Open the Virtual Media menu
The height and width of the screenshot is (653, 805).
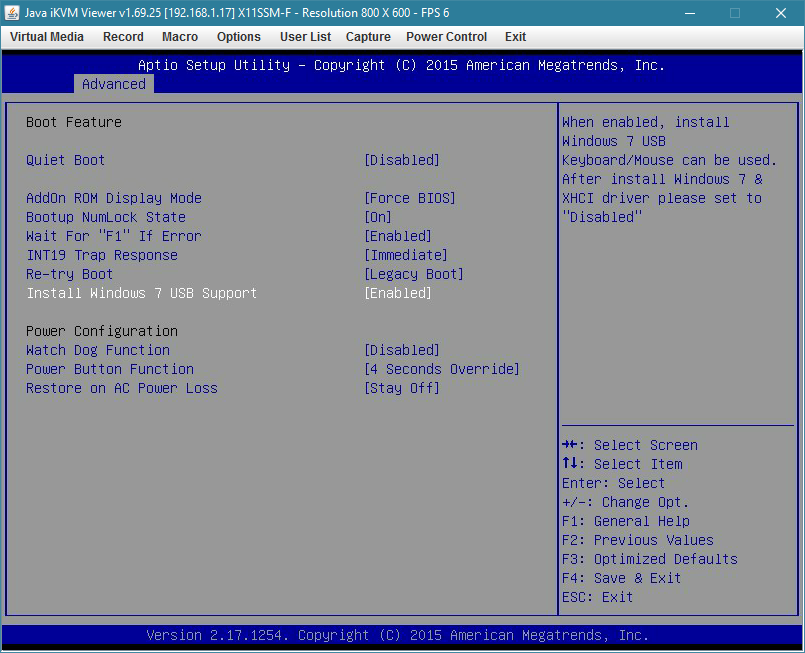point(47,37)
